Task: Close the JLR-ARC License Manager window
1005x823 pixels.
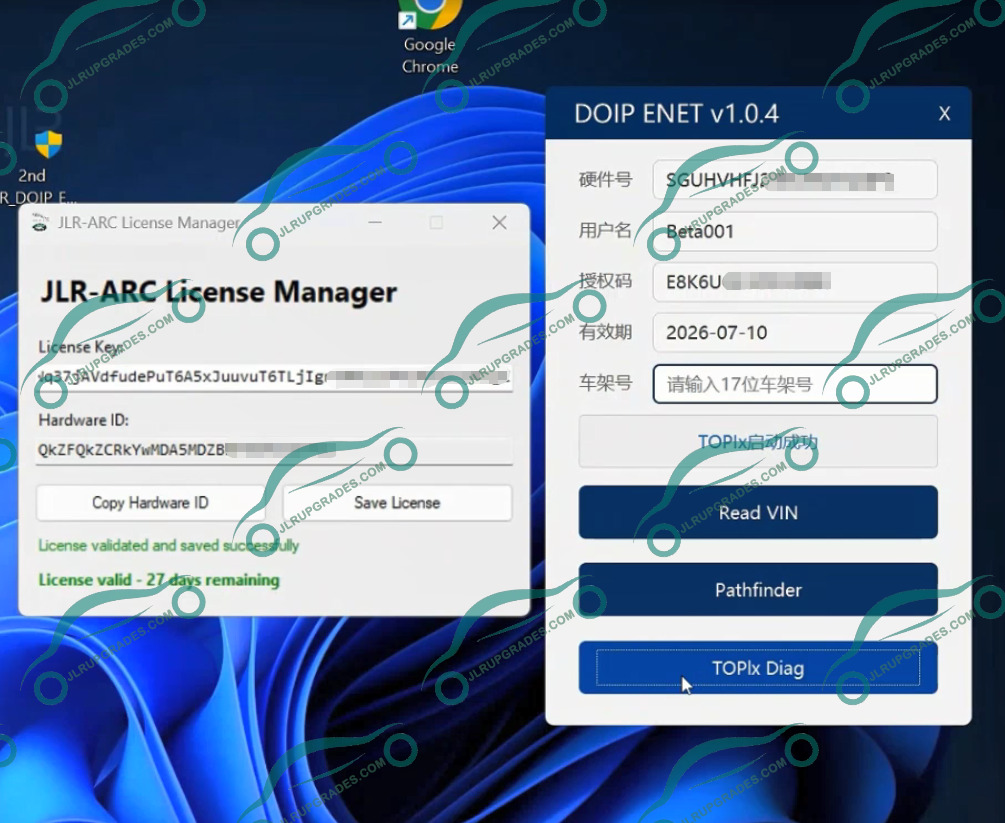Action: (499, 222)
